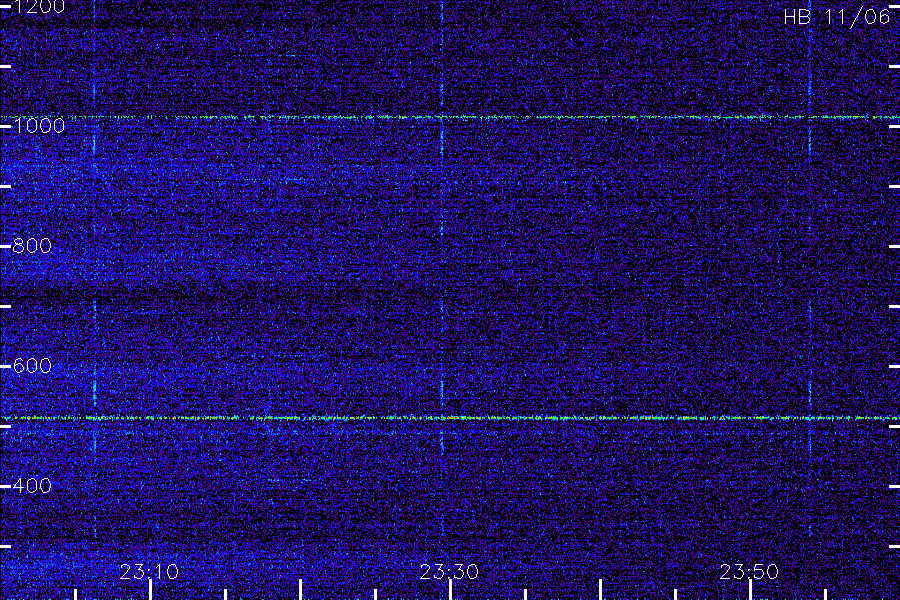
Task: Click the 1000 frequency axis label
Action: click(x=39, y=126)
